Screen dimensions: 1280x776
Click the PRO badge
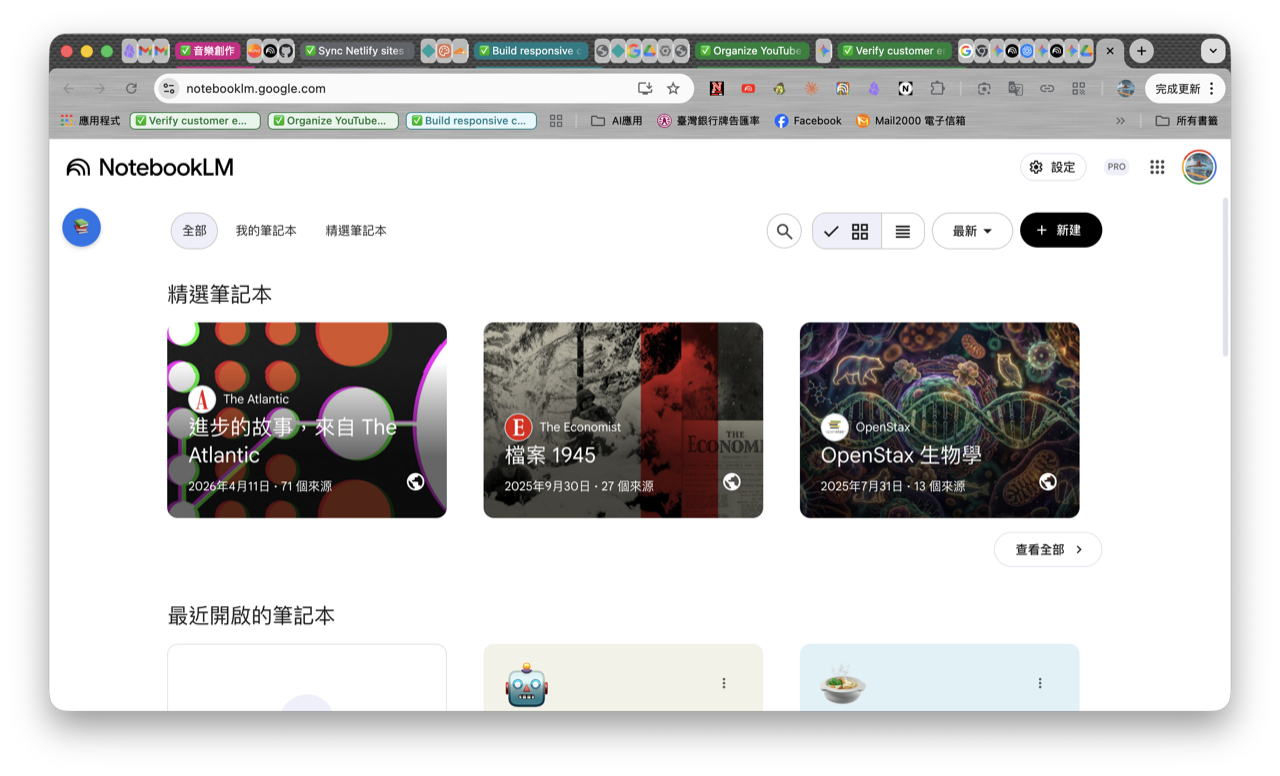tap(1117, 167)
